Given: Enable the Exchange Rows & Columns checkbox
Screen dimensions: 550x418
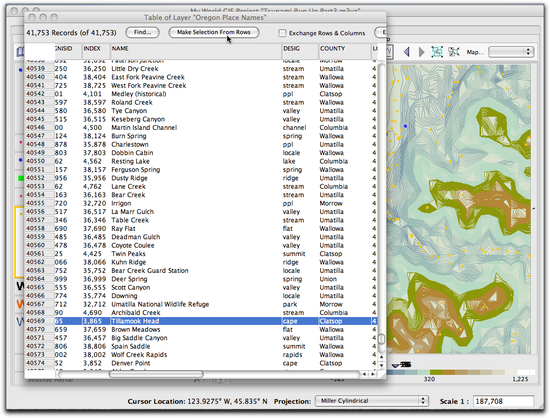Looking at the screenshot, I should click(282, 33).
